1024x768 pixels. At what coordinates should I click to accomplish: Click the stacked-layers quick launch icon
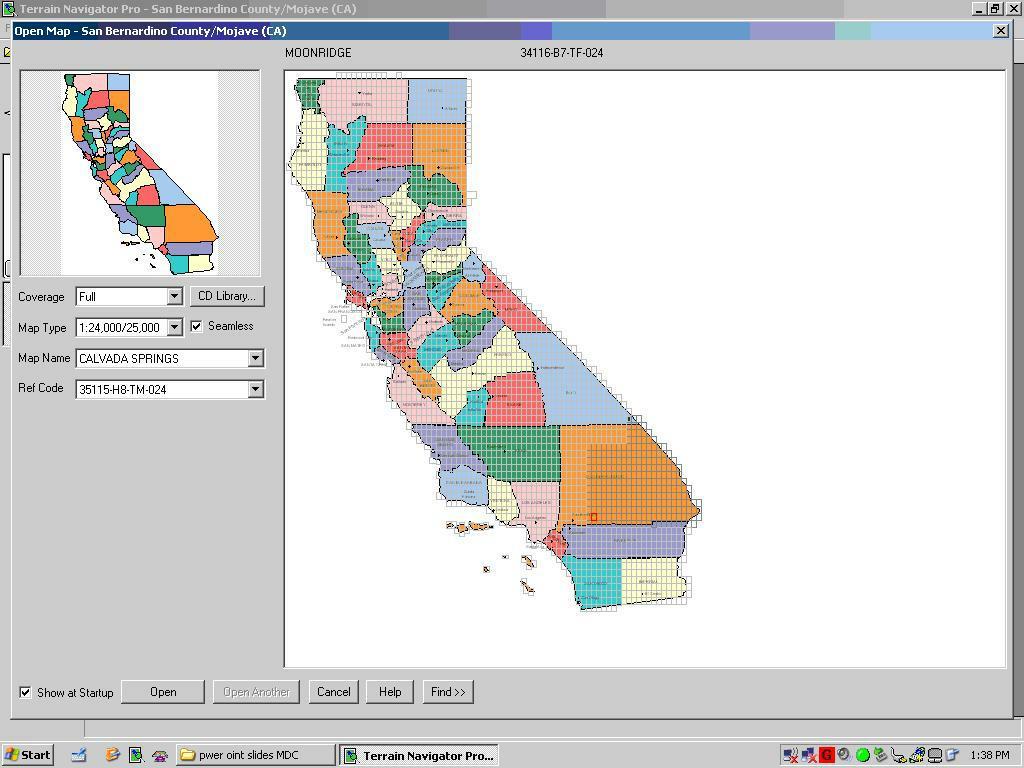(159, 756)
